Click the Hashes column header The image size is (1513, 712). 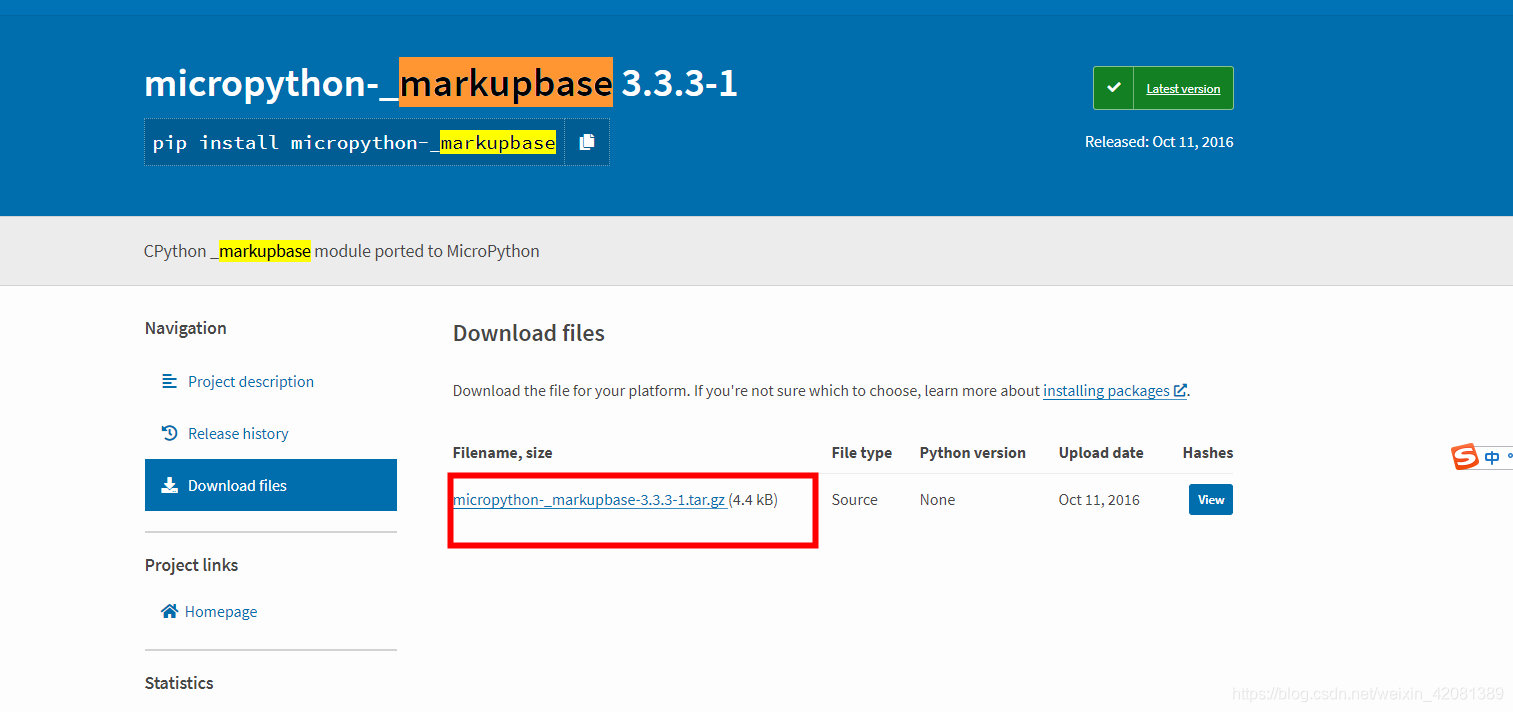pos(1207,453)
